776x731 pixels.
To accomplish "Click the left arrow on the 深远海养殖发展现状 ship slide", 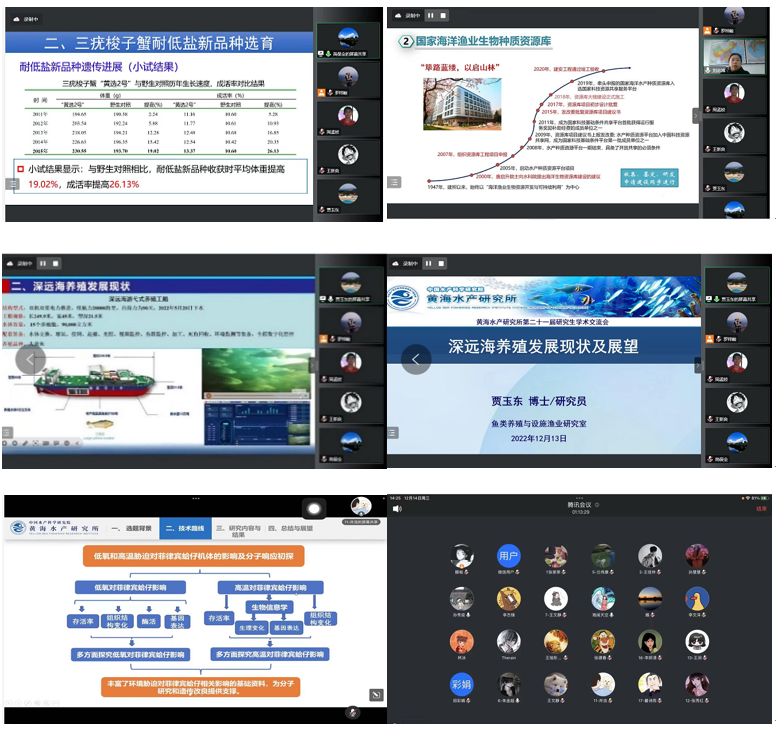I will coord(31,359).
